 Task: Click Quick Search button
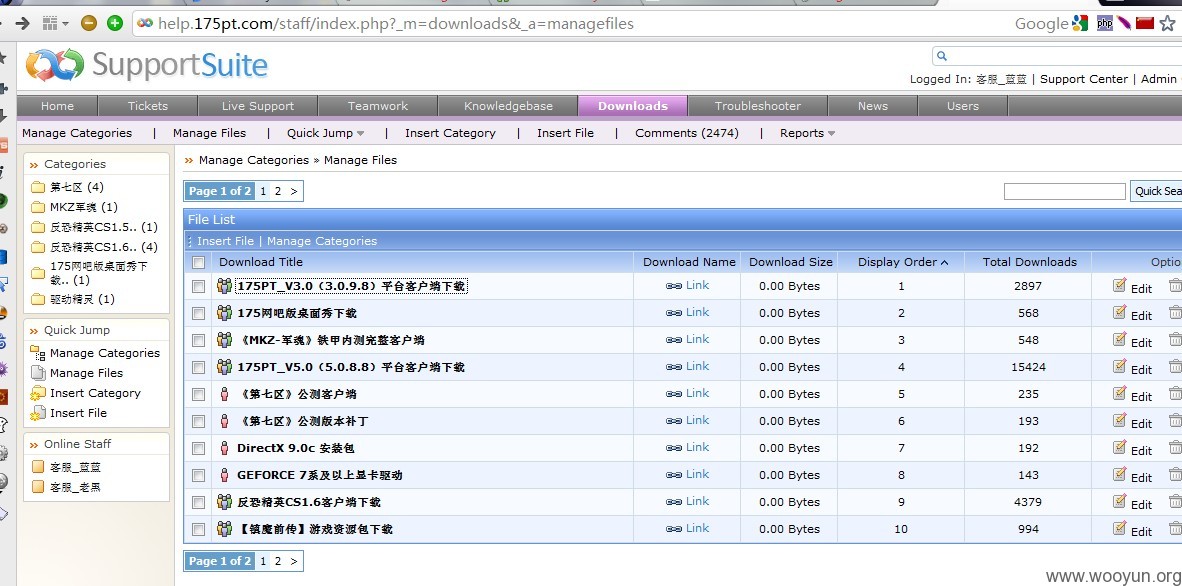click(1156, 192)
